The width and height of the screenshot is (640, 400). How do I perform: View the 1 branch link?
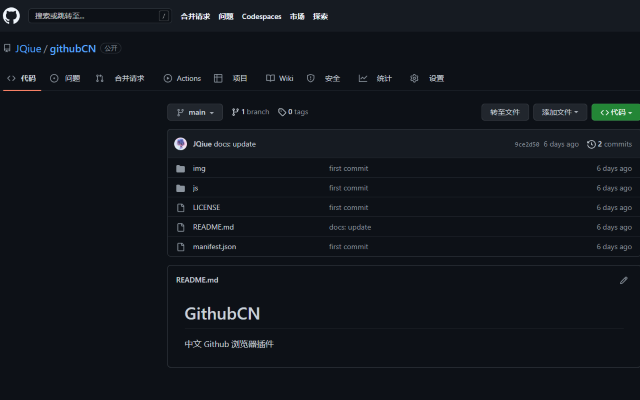click(250, 112)
